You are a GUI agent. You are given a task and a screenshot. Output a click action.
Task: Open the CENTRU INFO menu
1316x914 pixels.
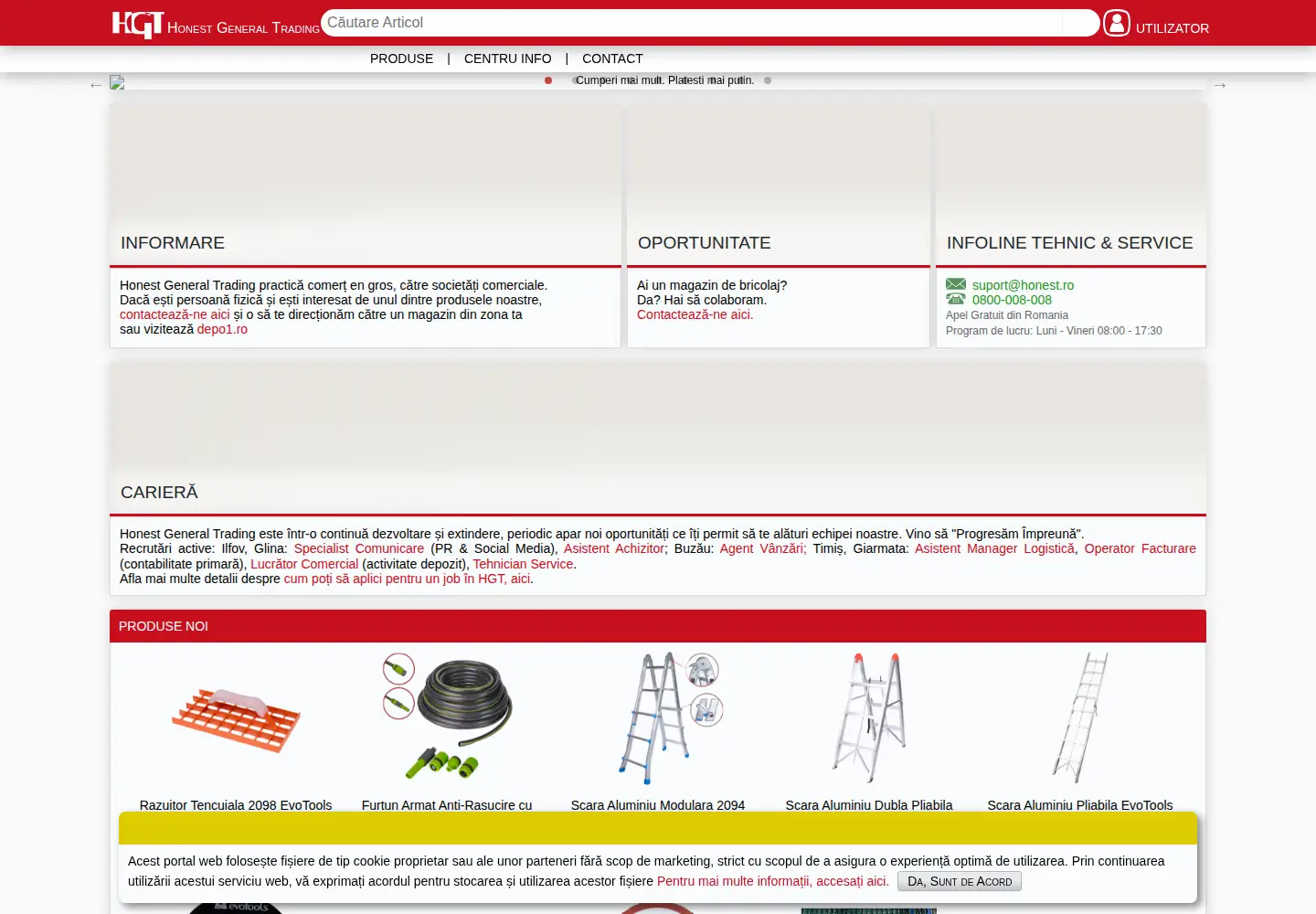508,58
